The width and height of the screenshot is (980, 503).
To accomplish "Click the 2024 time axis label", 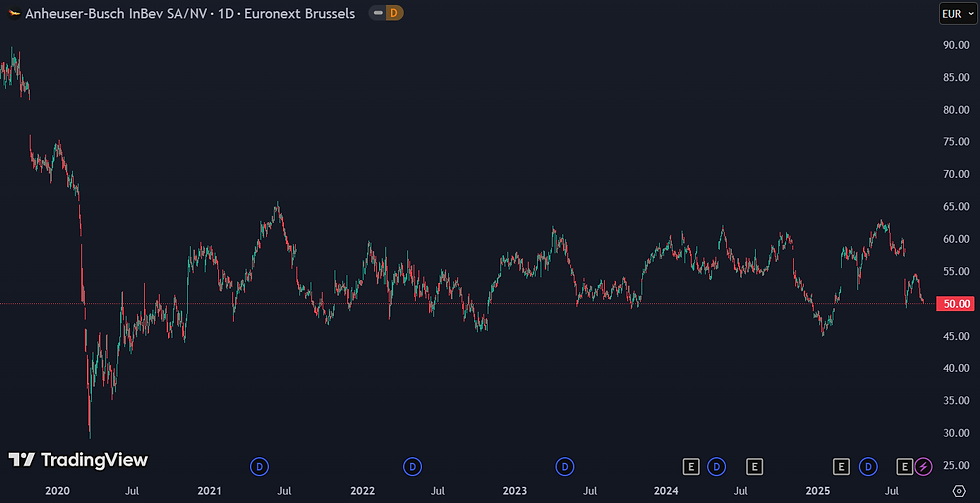I will tap(666, 491).
